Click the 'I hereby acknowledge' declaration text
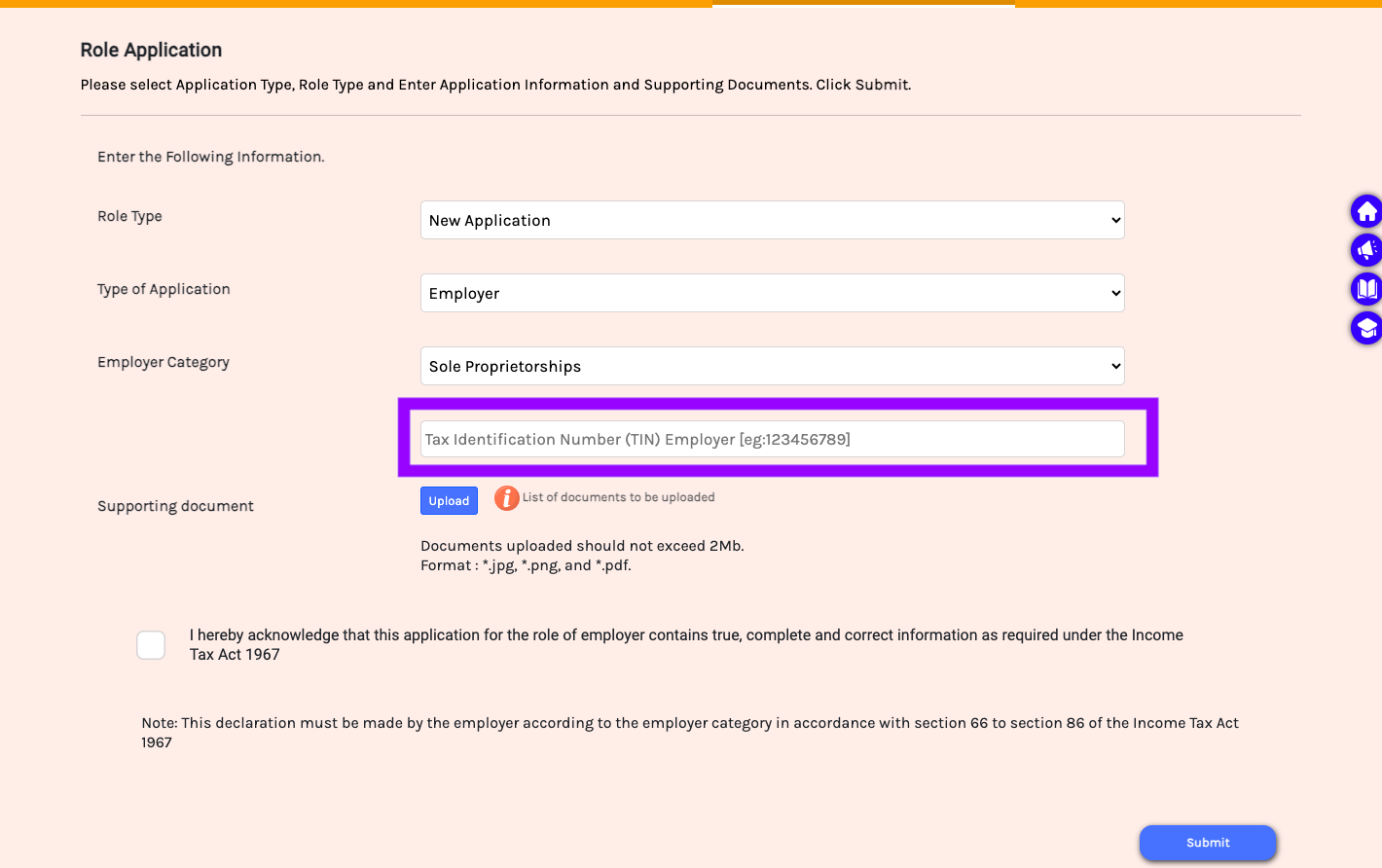 pos(686,644)
